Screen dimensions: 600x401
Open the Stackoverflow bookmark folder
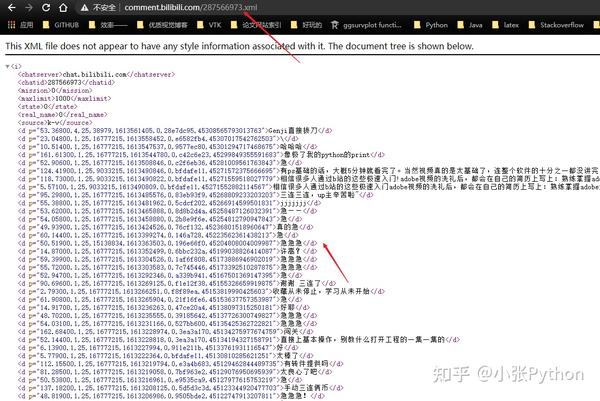(556, 25)
